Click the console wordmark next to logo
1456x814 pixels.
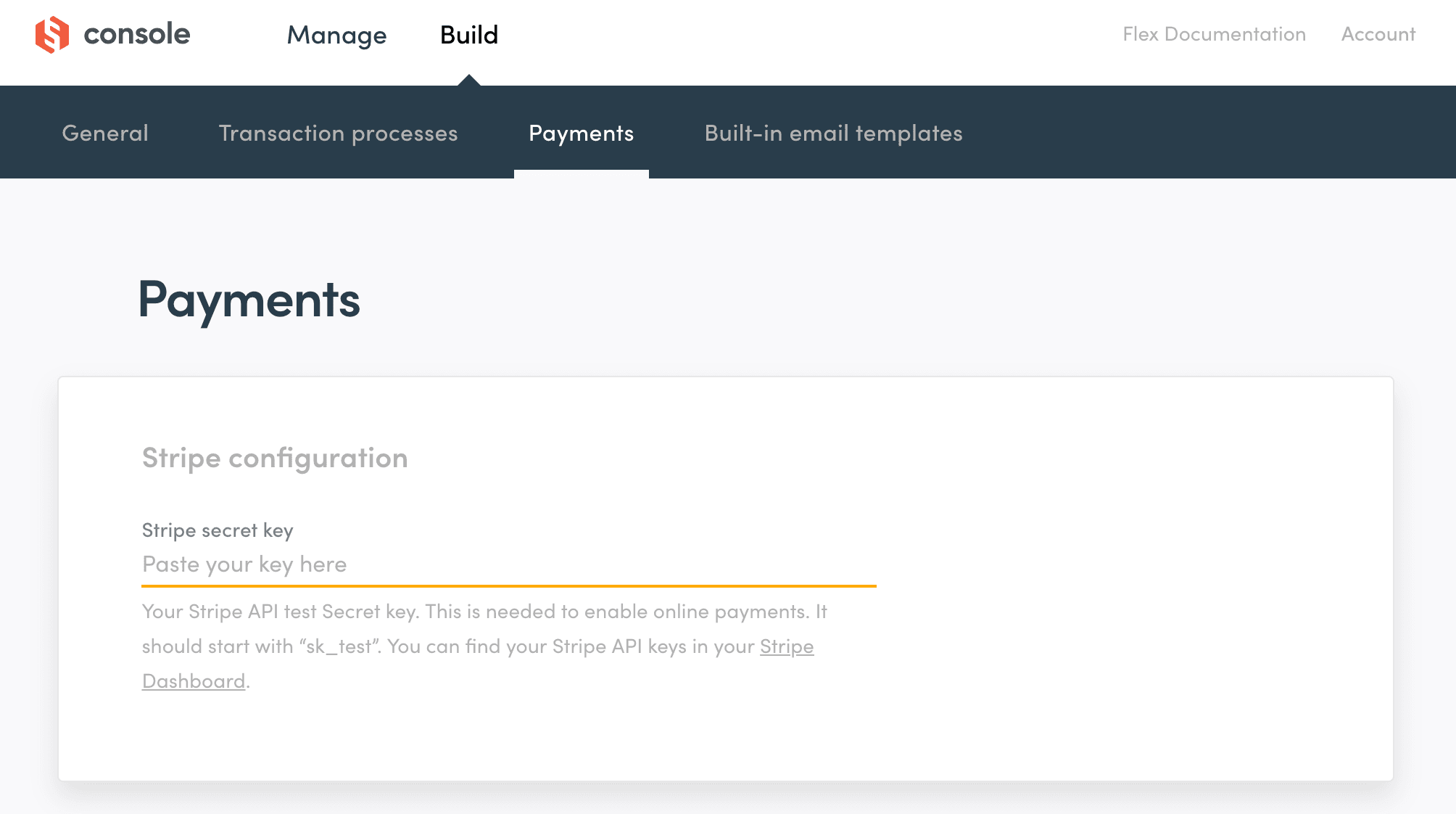click(136, 34)
